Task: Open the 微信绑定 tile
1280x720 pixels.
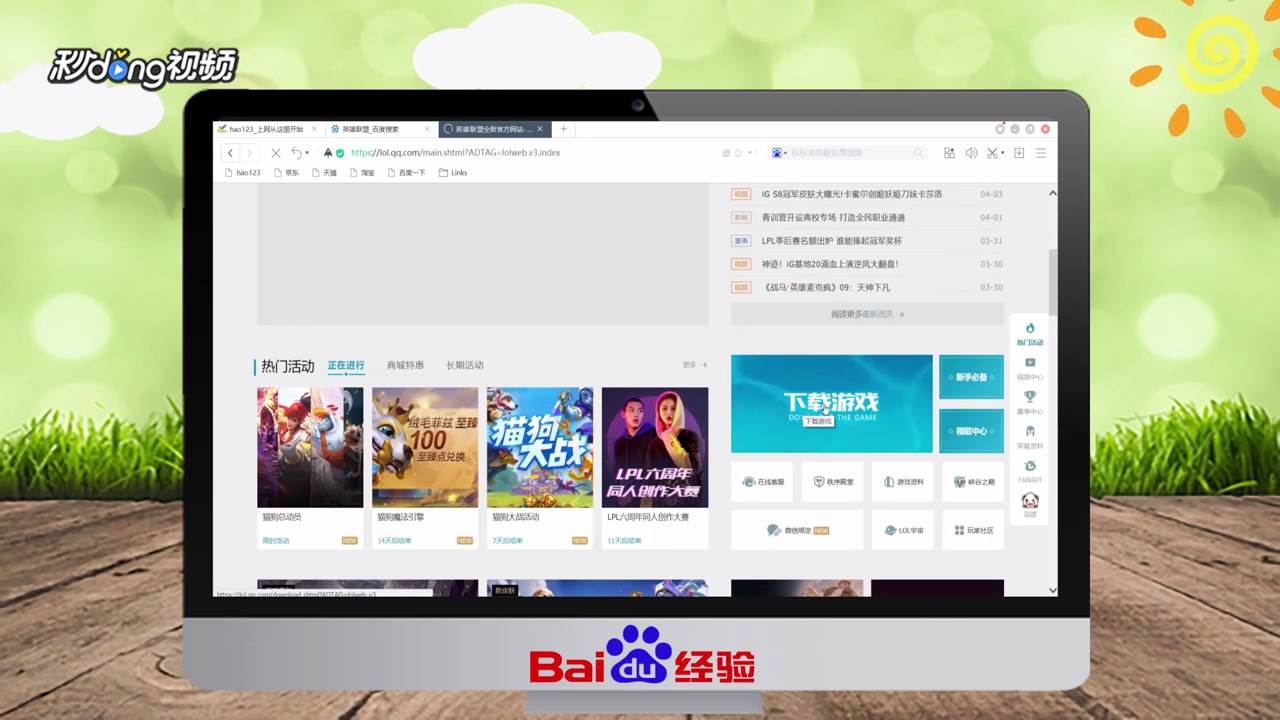Action: tap(797, 530)
